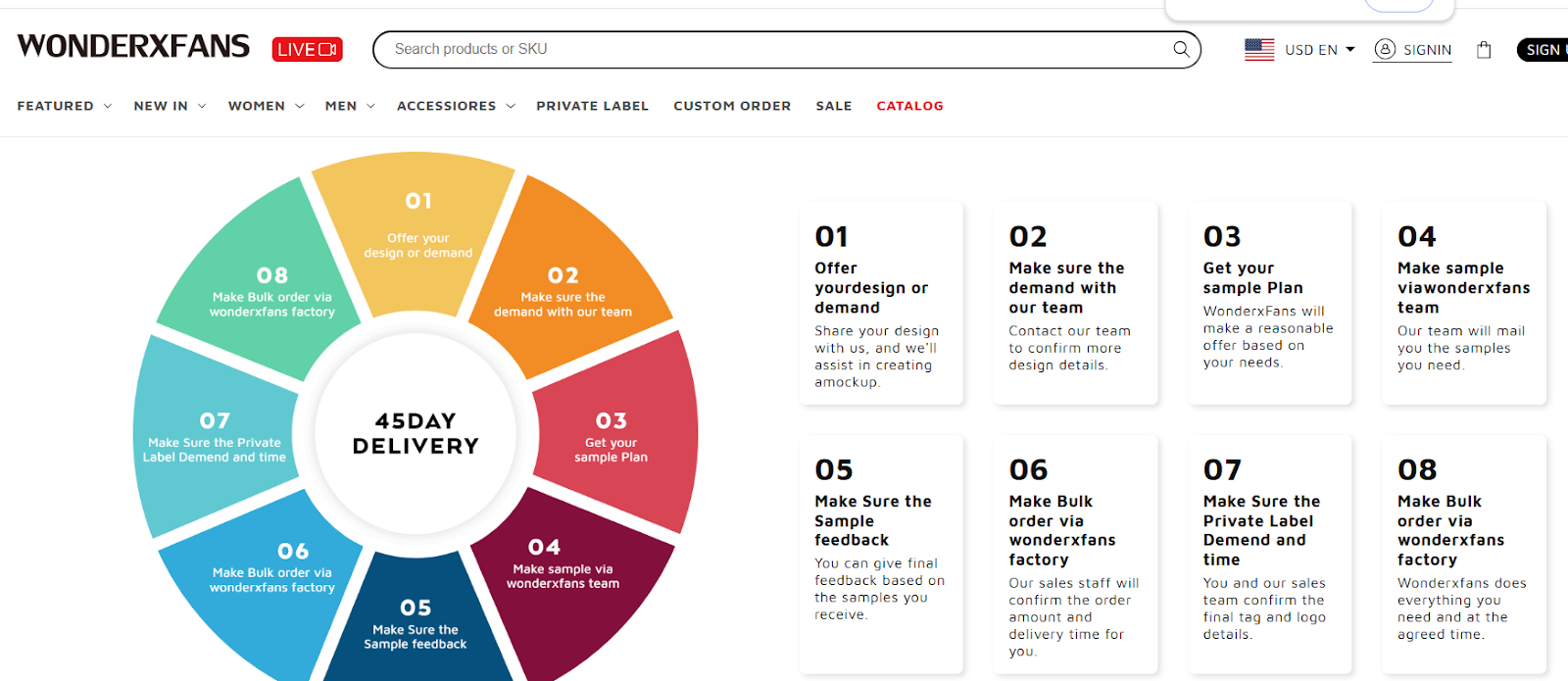The image size is (1568, 681).
Task: Expand the MEN menu chevron
Action: coord(370,106)
